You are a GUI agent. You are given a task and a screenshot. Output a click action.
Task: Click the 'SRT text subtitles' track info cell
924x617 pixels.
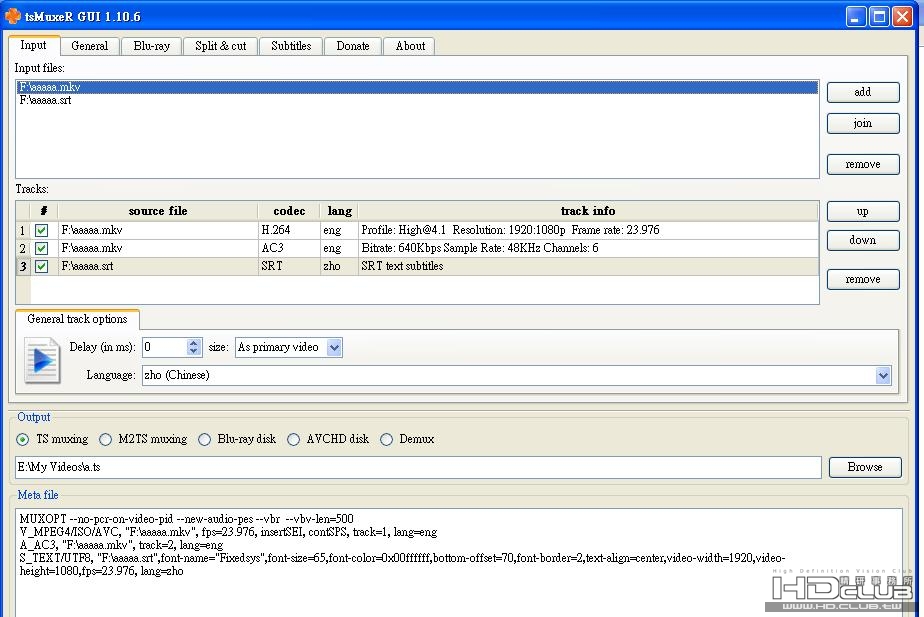pyautogui.click(x=588, y=266)
